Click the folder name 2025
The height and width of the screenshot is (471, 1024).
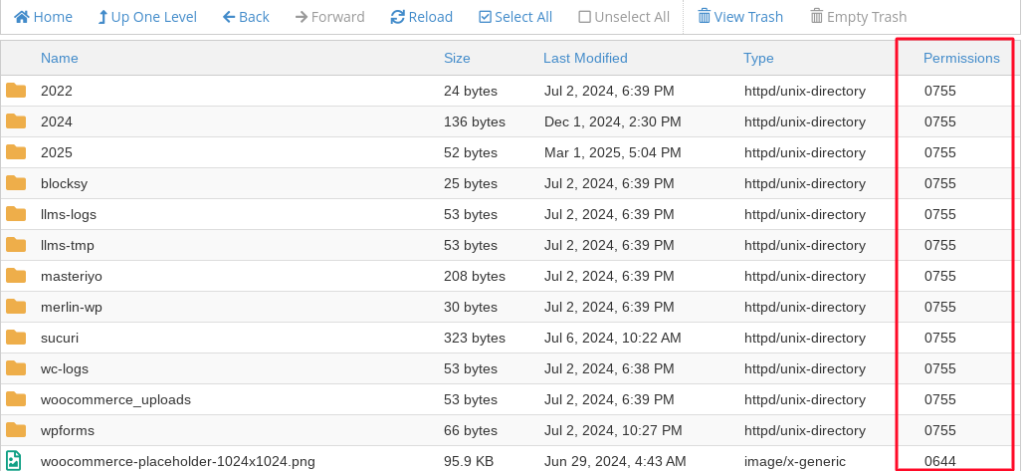point(56,153)
